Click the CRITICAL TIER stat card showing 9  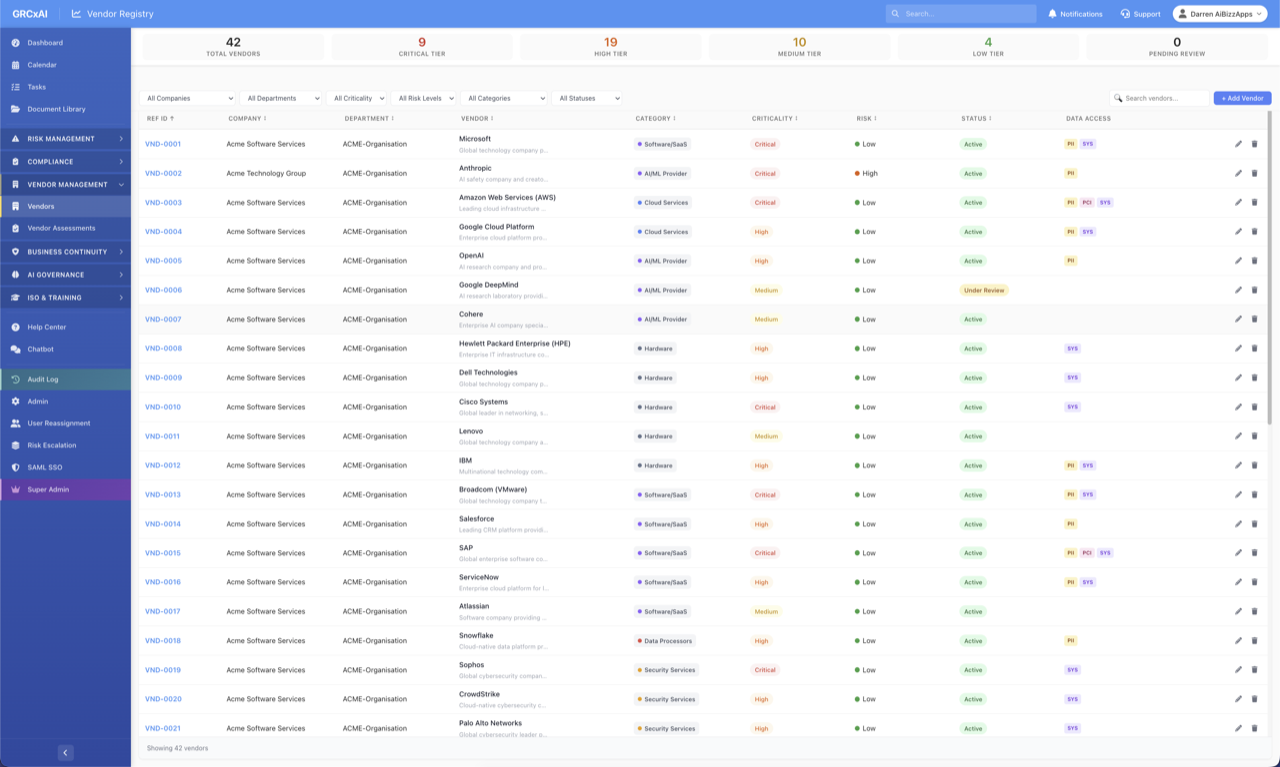[x=421, y=44]
